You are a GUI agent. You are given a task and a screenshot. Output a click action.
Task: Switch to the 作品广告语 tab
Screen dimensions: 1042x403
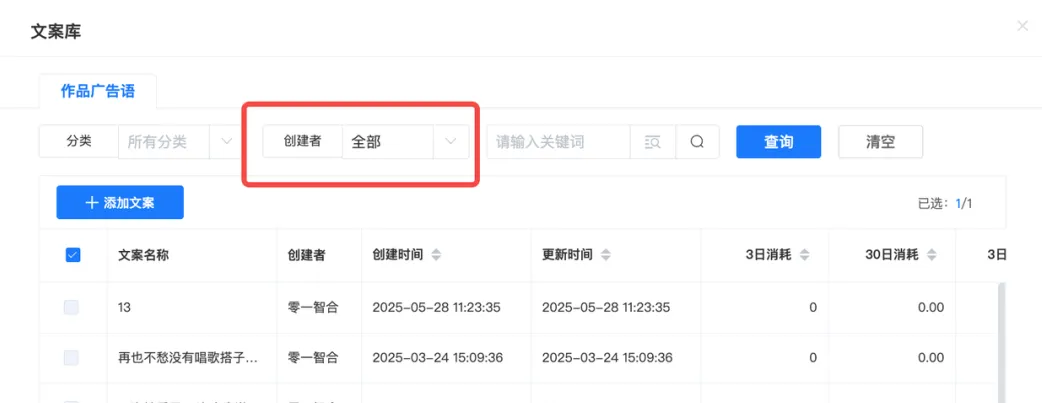click(x=98, y=91)
